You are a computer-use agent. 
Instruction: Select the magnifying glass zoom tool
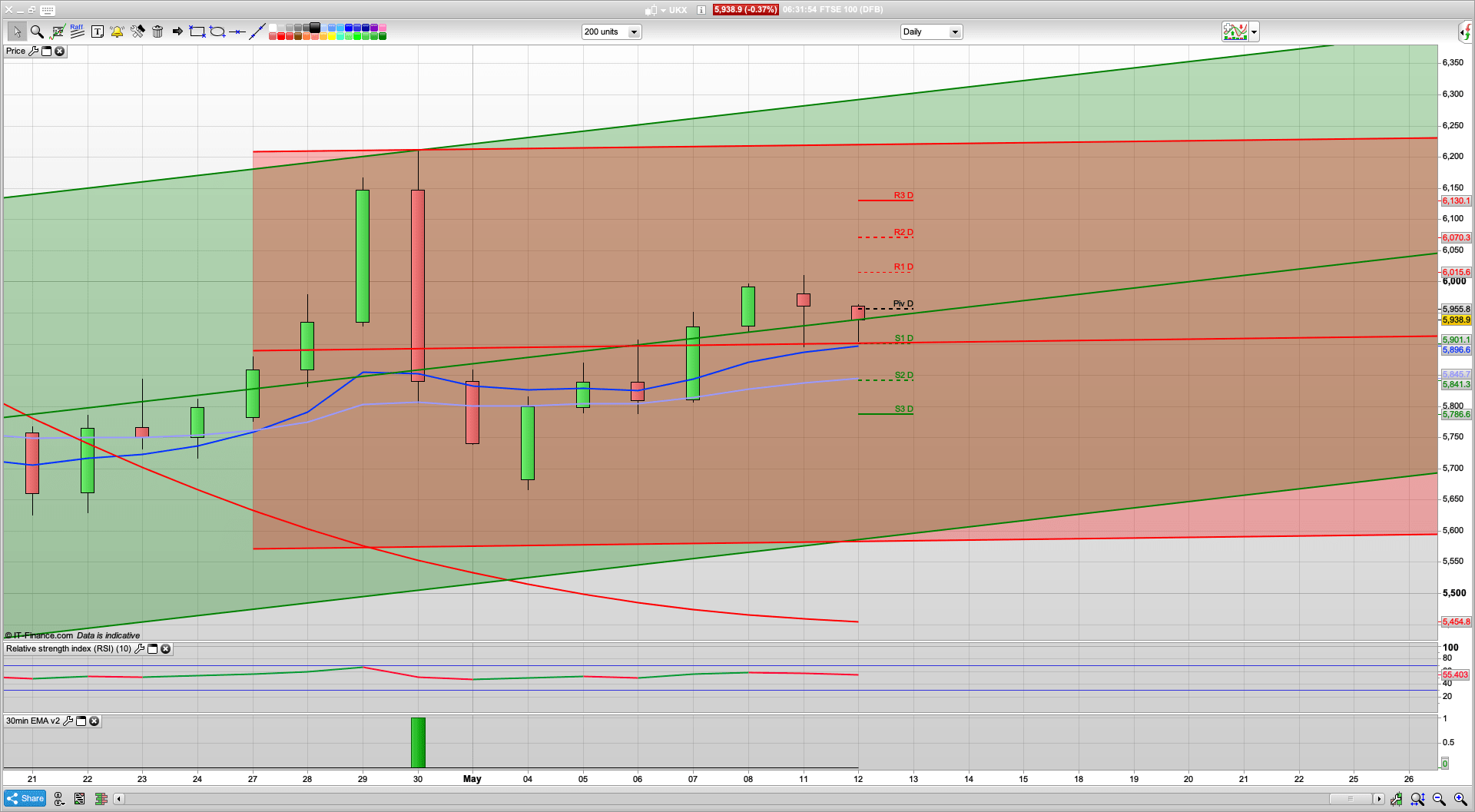pos(37,31)
